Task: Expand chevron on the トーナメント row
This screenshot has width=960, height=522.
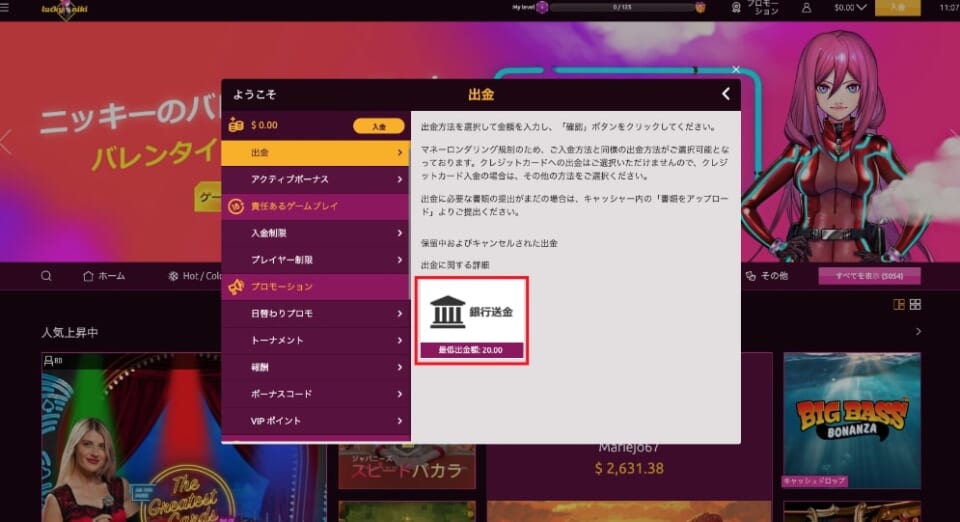Action: pyautogui.click(x=400, y=340)
